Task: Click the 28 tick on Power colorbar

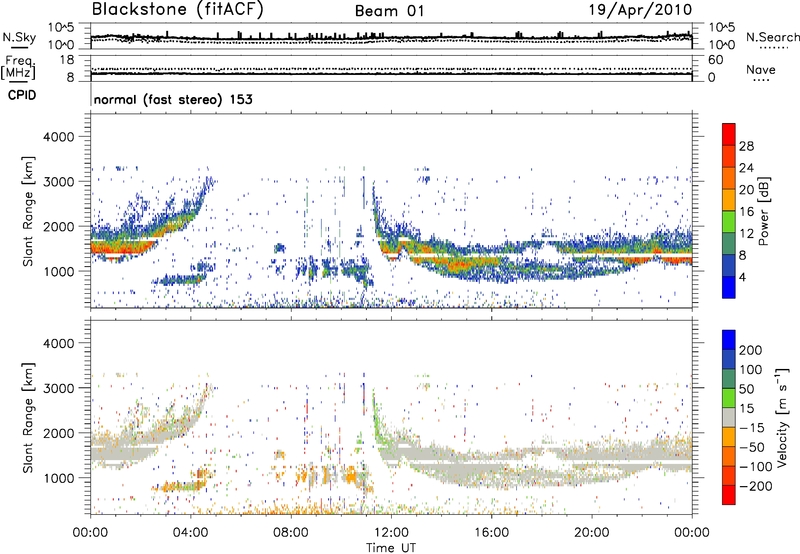Action: click(x=746, y=146)
